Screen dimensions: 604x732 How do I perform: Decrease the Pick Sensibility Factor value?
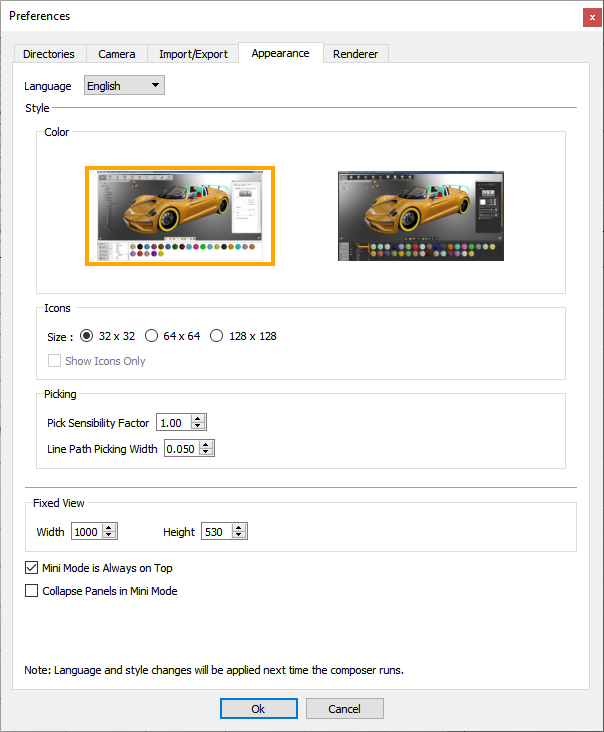pos(198,426)
